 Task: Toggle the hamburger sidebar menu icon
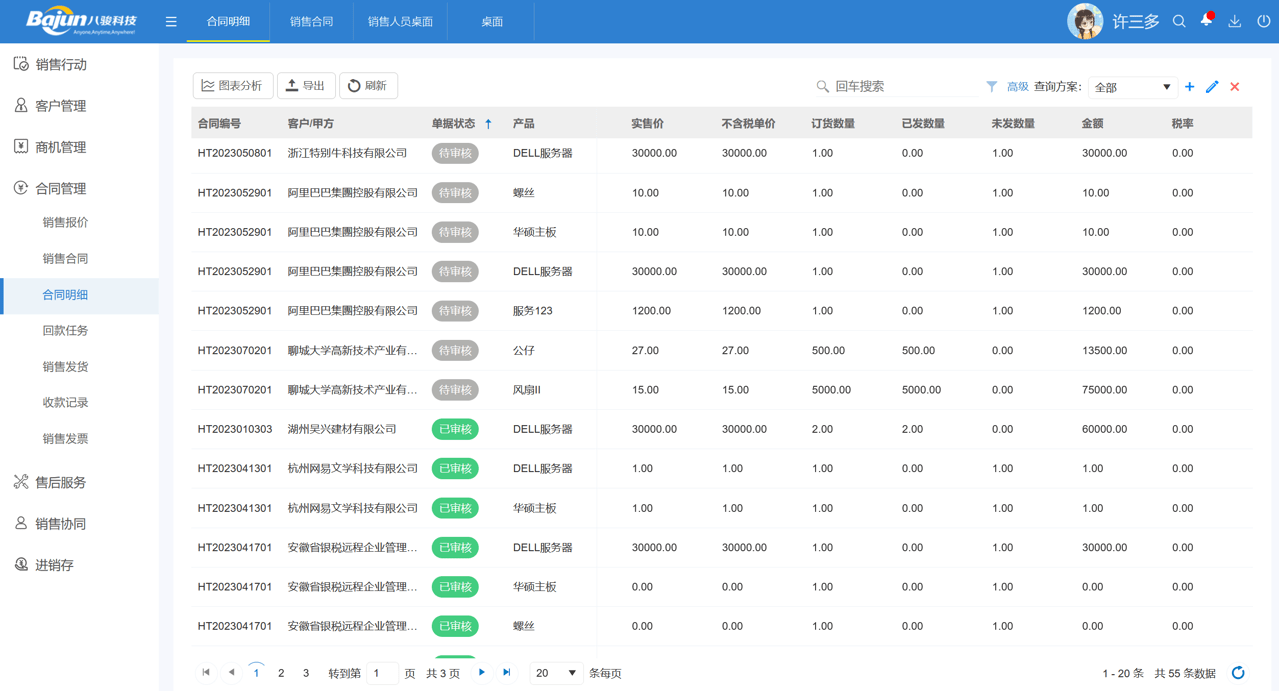pyautogui.click(x=171, y=21)
